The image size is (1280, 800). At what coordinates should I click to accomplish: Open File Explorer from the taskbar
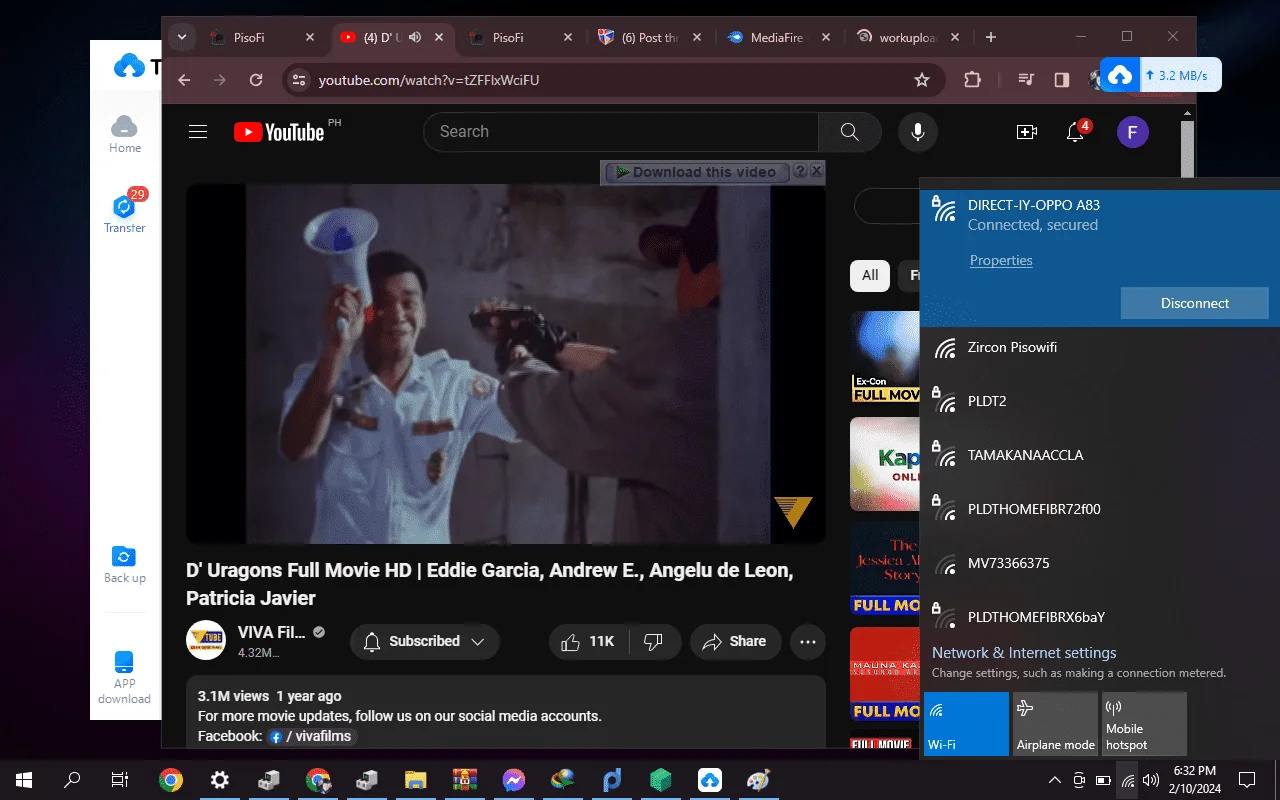coord(415,780)
